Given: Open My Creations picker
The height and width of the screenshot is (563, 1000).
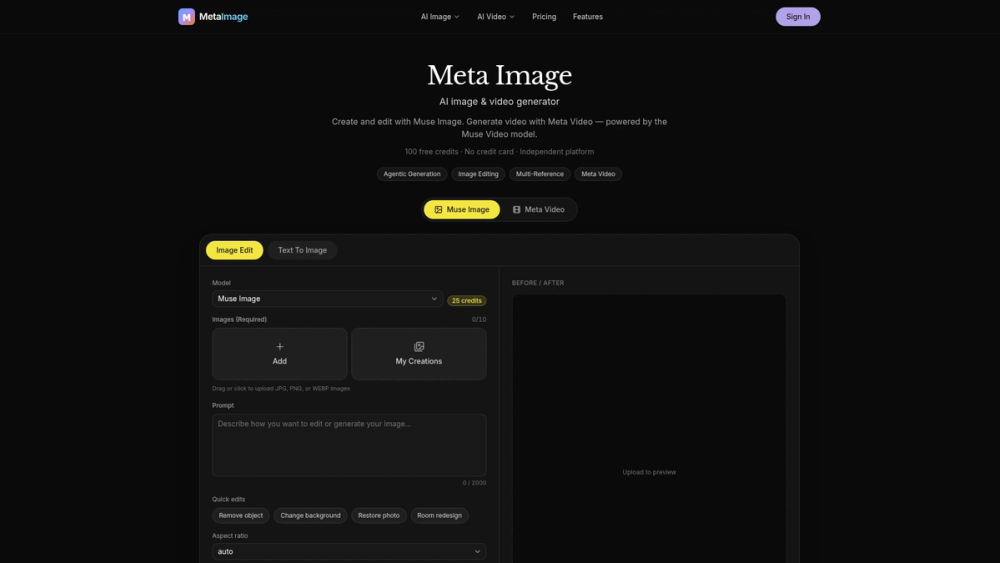Looking at the screenshot, I should [x=418, y=354].
